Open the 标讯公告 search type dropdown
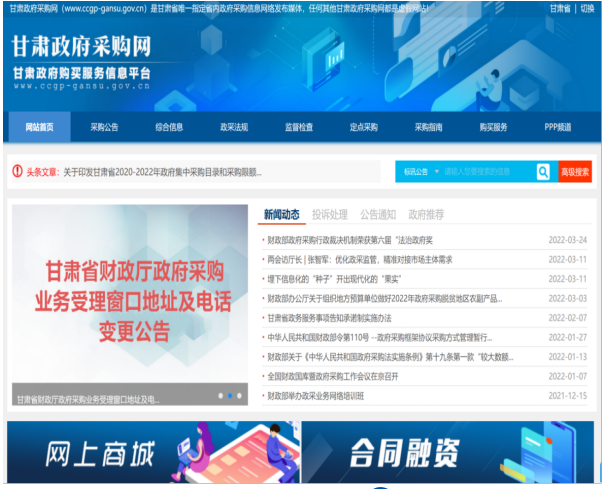 (419, 172)
